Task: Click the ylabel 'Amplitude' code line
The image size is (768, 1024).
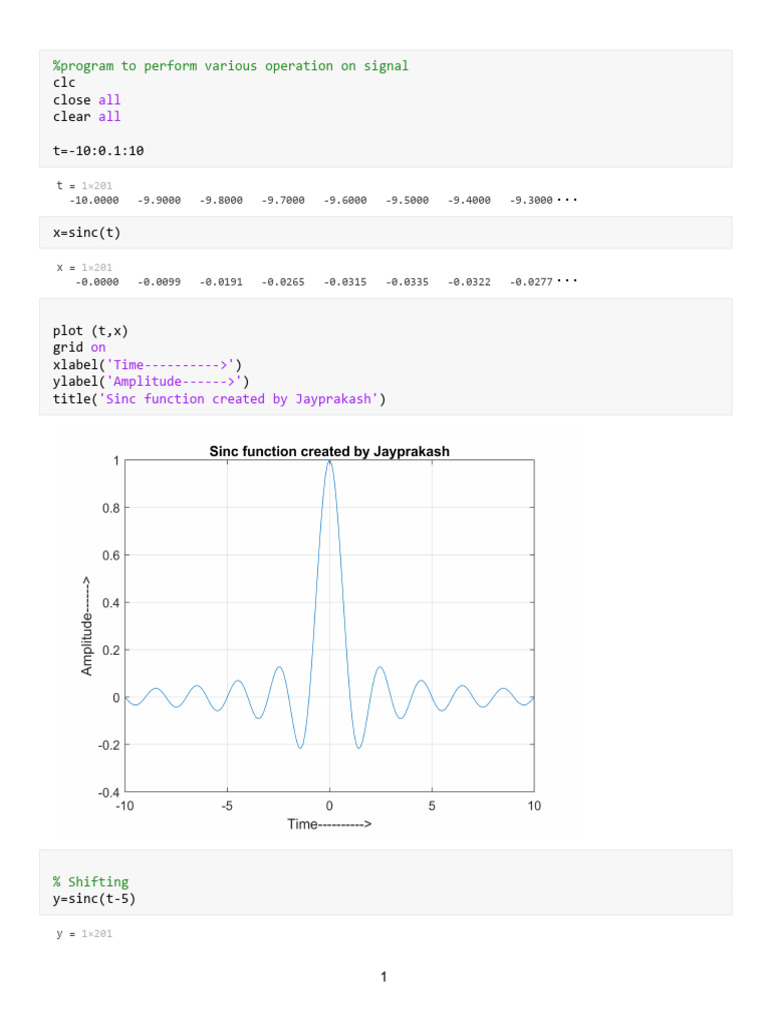Action: click(x=151, y=381)
